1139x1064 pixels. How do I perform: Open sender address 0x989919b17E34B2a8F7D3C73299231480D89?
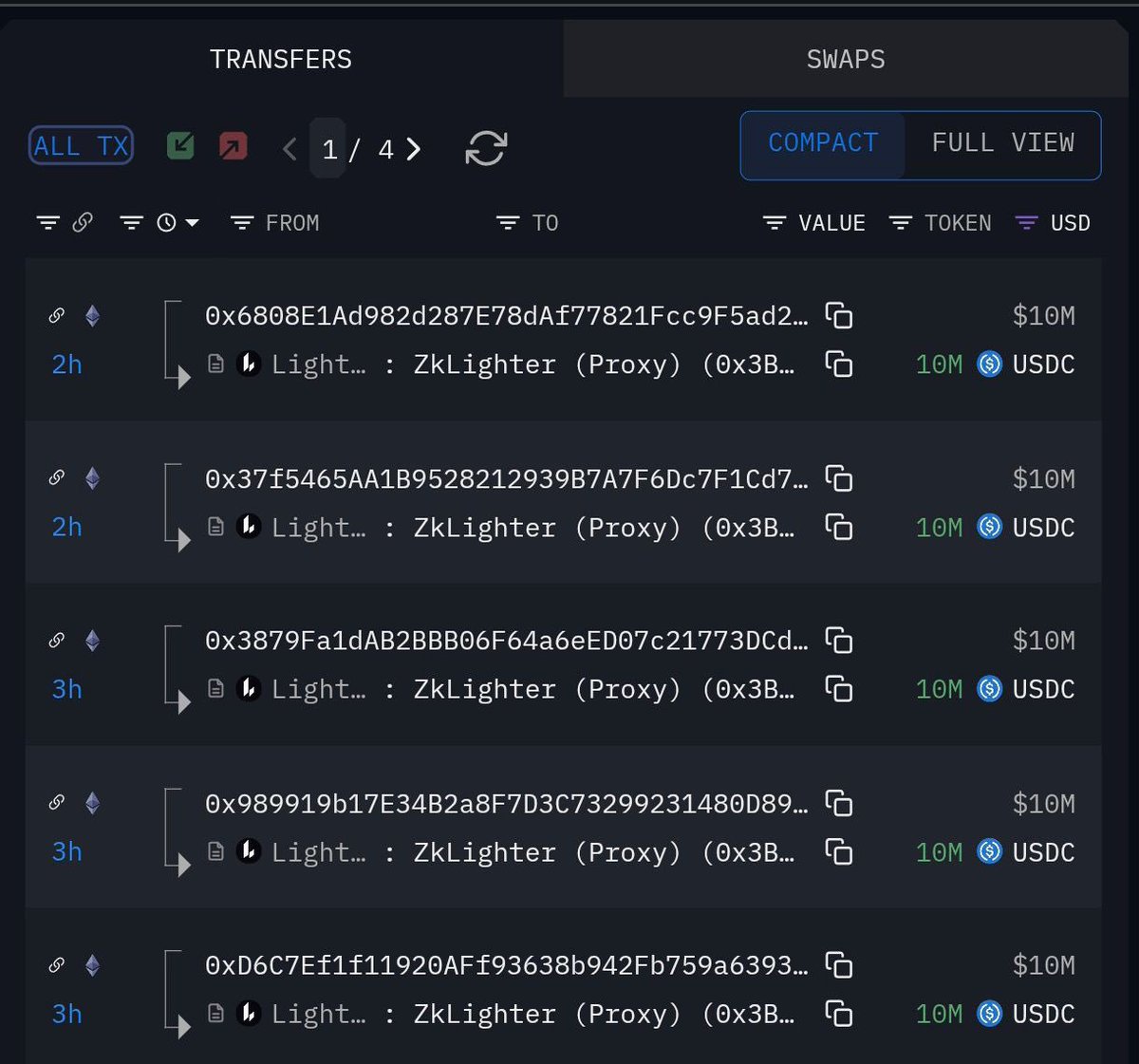tap(507, 804)
